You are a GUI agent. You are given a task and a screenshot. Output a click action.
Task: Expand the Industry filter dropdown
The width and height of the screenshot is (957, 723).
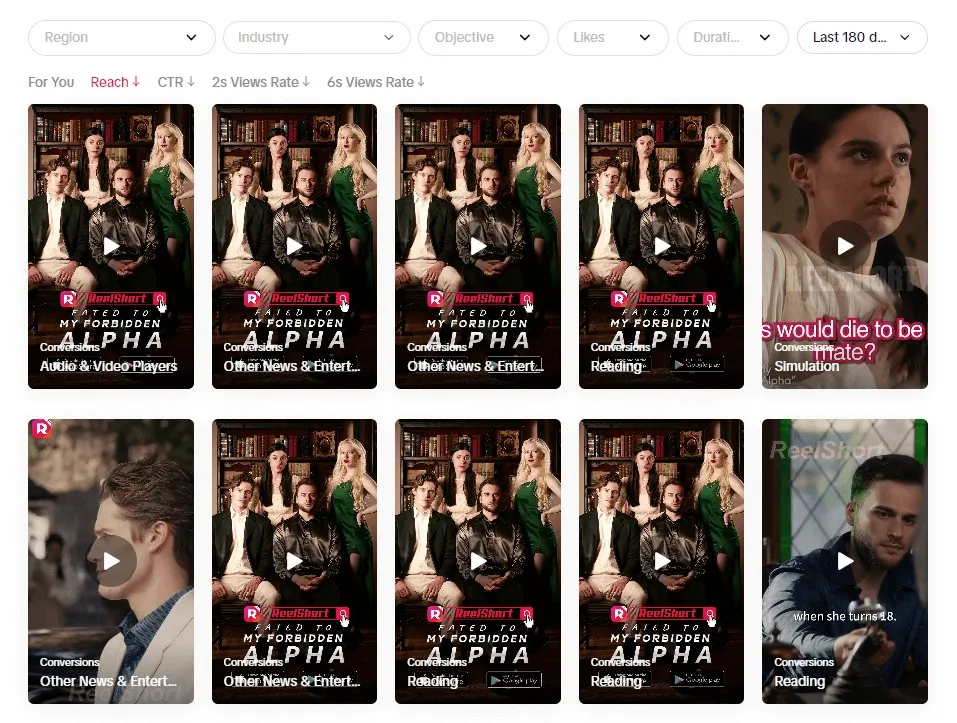316,38
